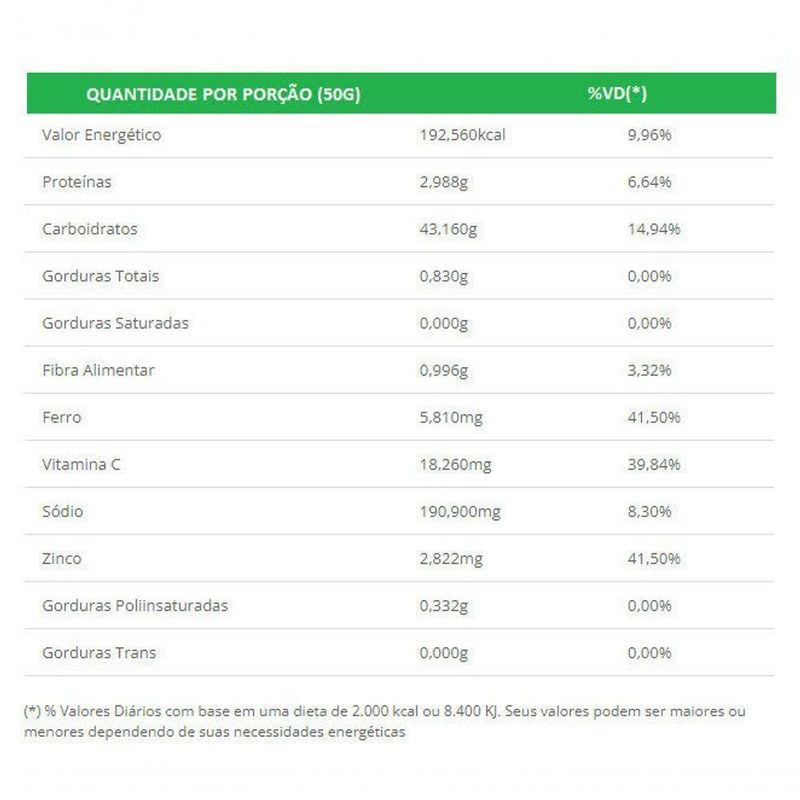Select the Valor Energético row label

102,135
